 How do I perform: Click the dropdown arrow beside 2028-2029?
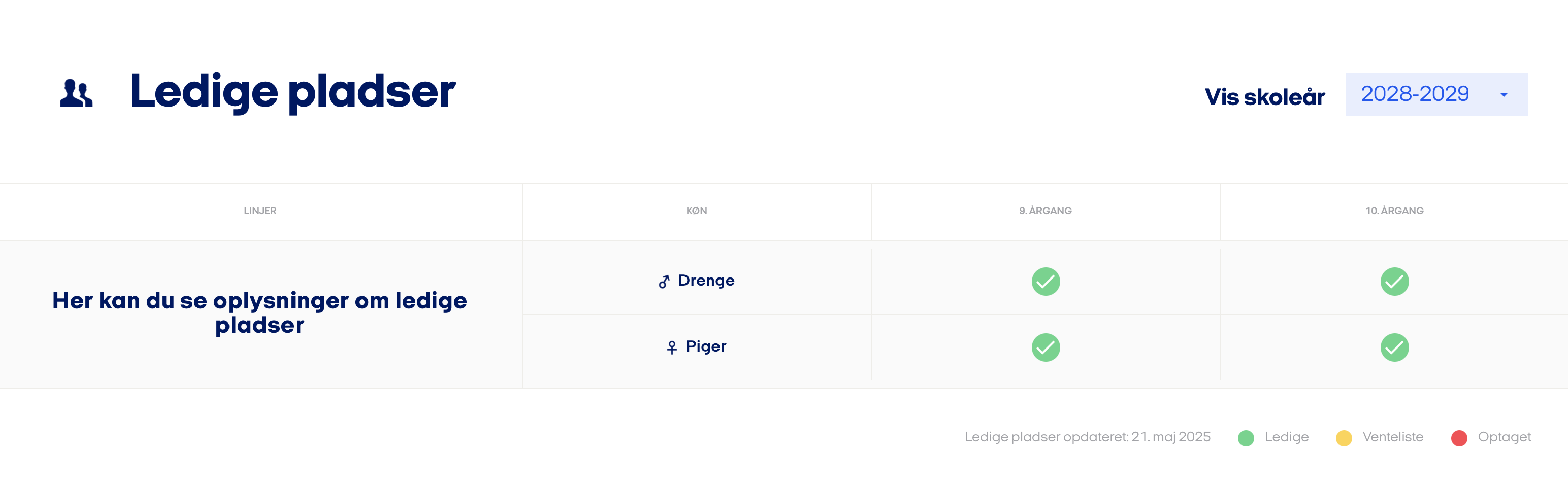pyautogui.click(x=1504, y=95)
